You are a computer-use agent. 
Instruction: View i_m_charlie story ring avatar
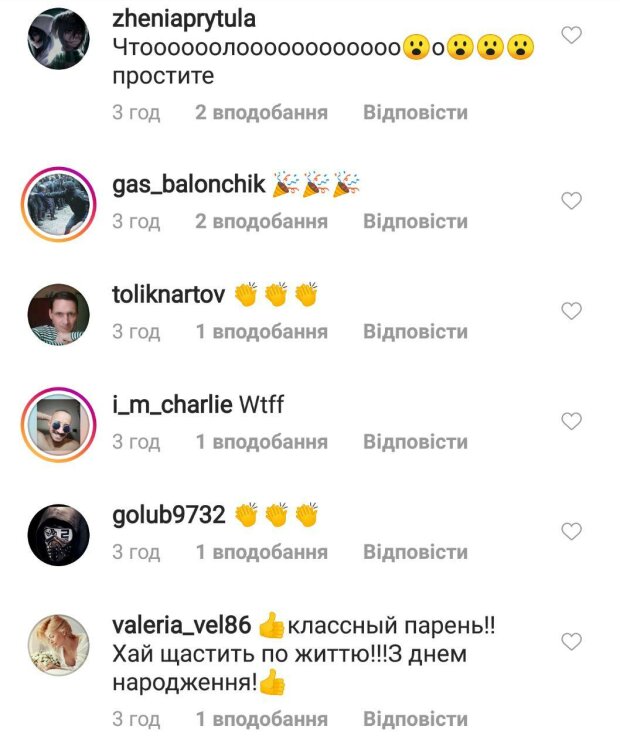pos(58,425)
